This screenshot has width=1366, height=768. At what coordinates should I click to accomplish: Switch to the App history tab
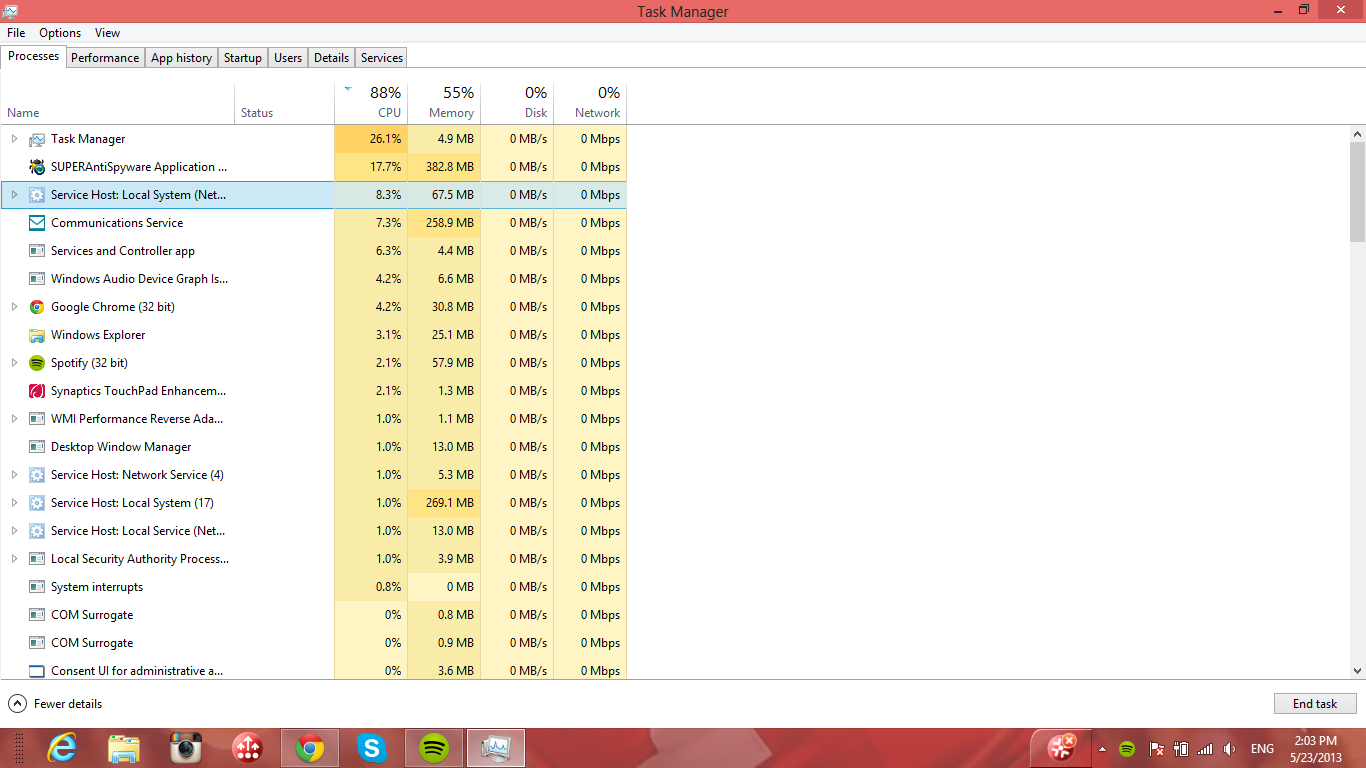click(181, 58)
